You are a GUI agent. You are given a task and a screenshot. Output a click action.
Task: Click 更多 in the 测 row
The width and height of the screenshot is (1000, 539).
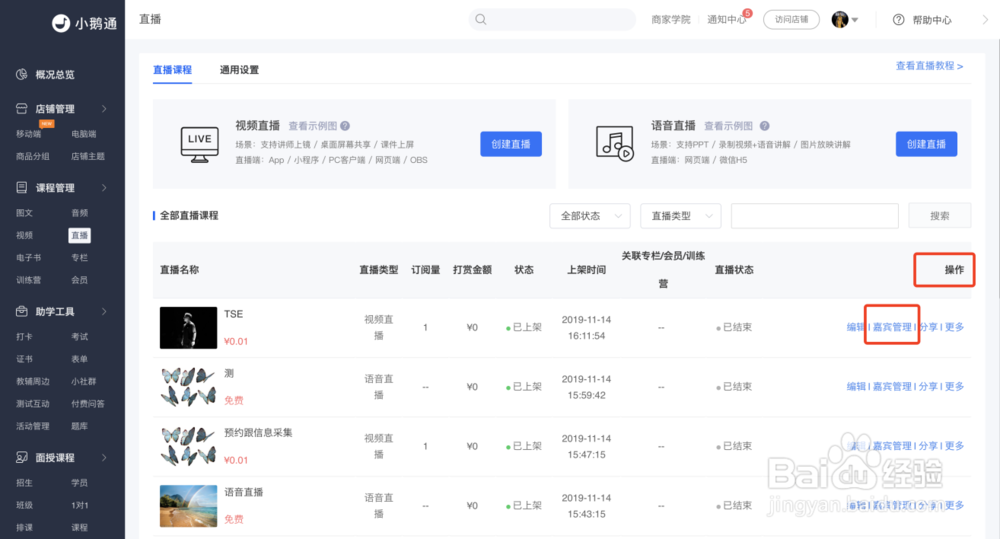click(x=954, y=387)
